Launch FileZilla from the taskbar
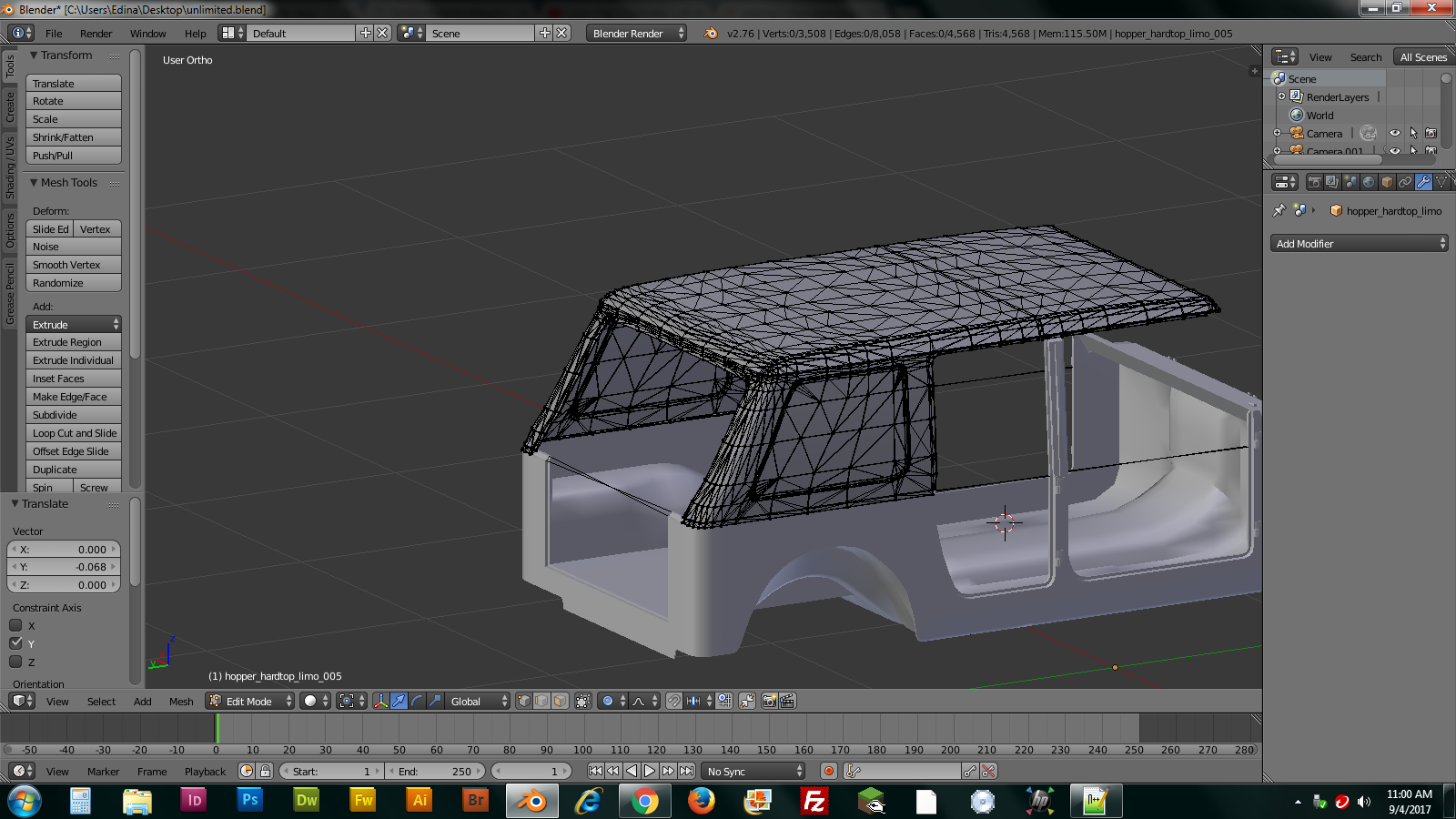Screen dimensions: 1456x819 (814, 801)
